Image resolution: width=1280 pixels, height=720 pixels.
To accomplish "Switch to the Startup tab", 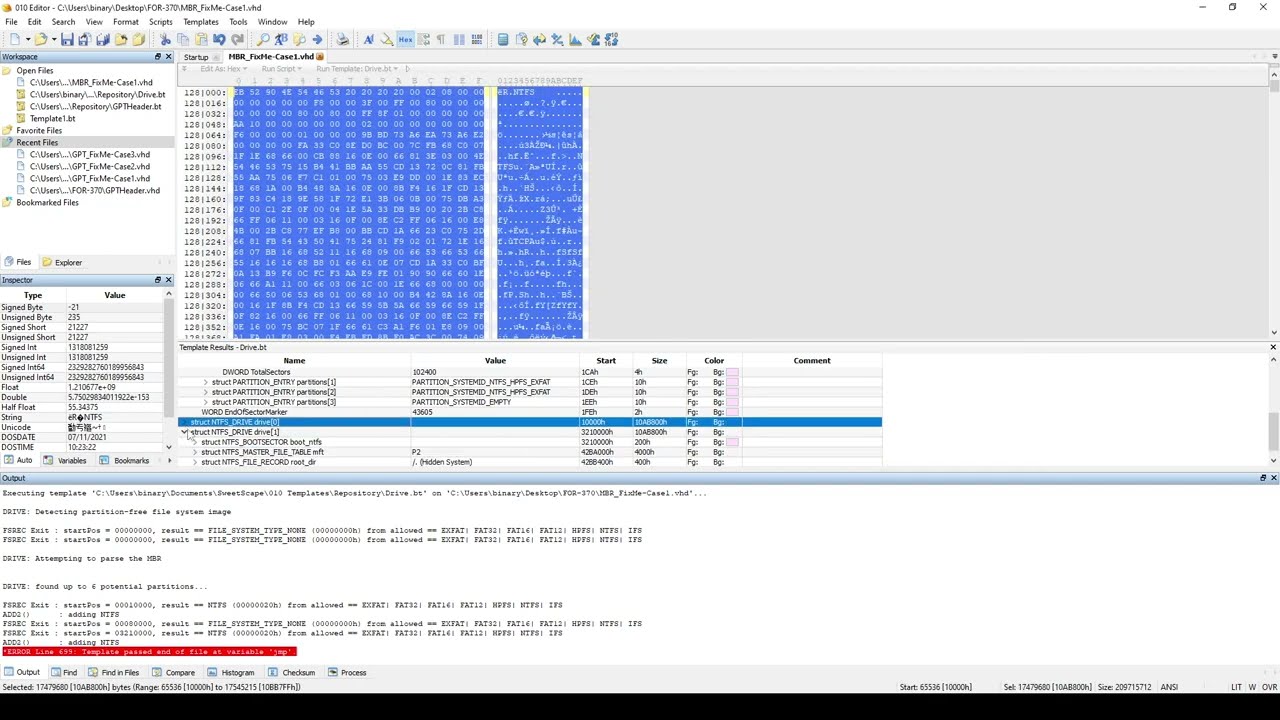I will [196, 57].
